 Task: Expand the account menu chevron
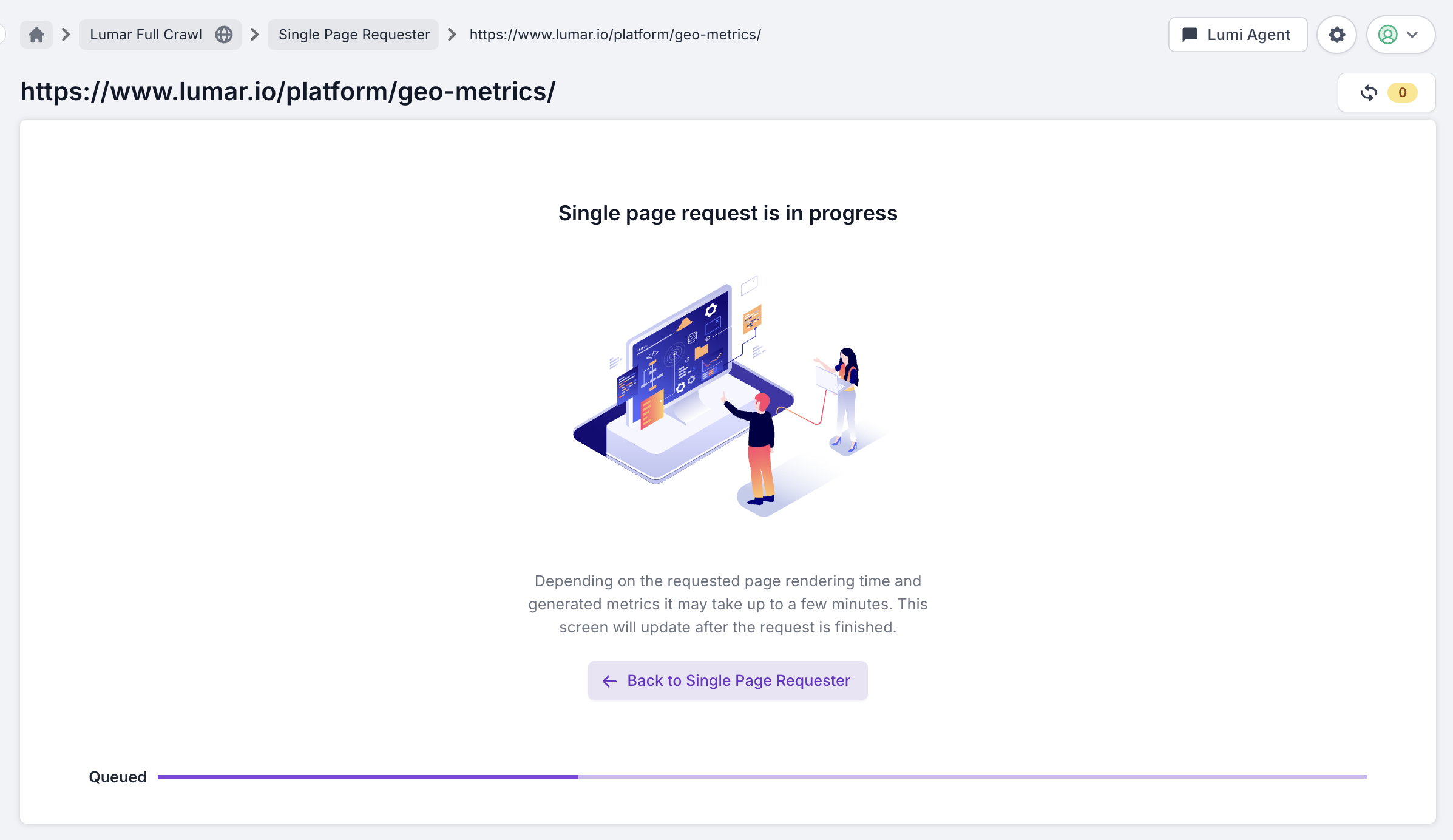1413,35
